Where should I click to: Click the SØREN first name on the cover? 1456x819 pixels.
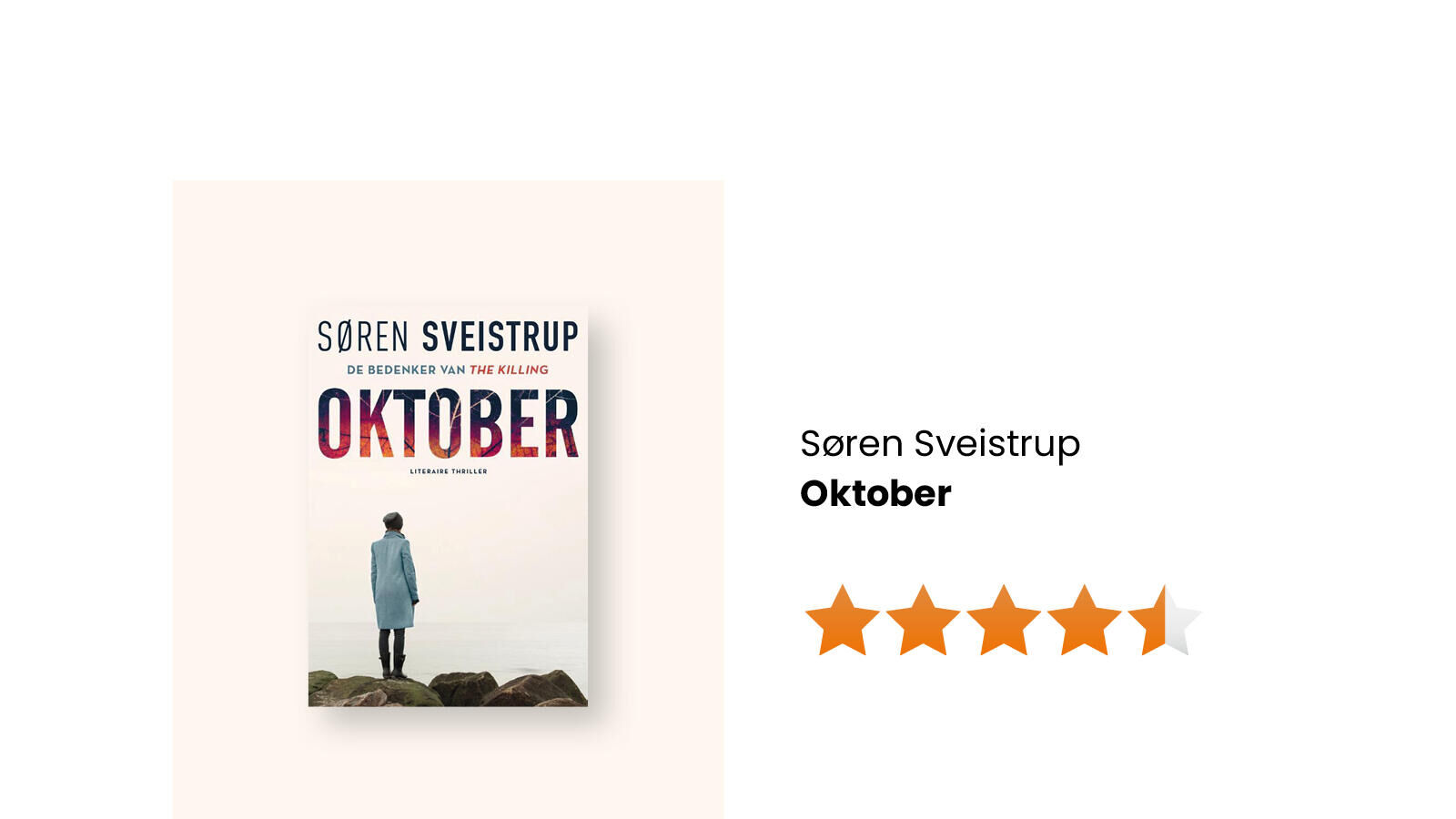pos(362,337)
